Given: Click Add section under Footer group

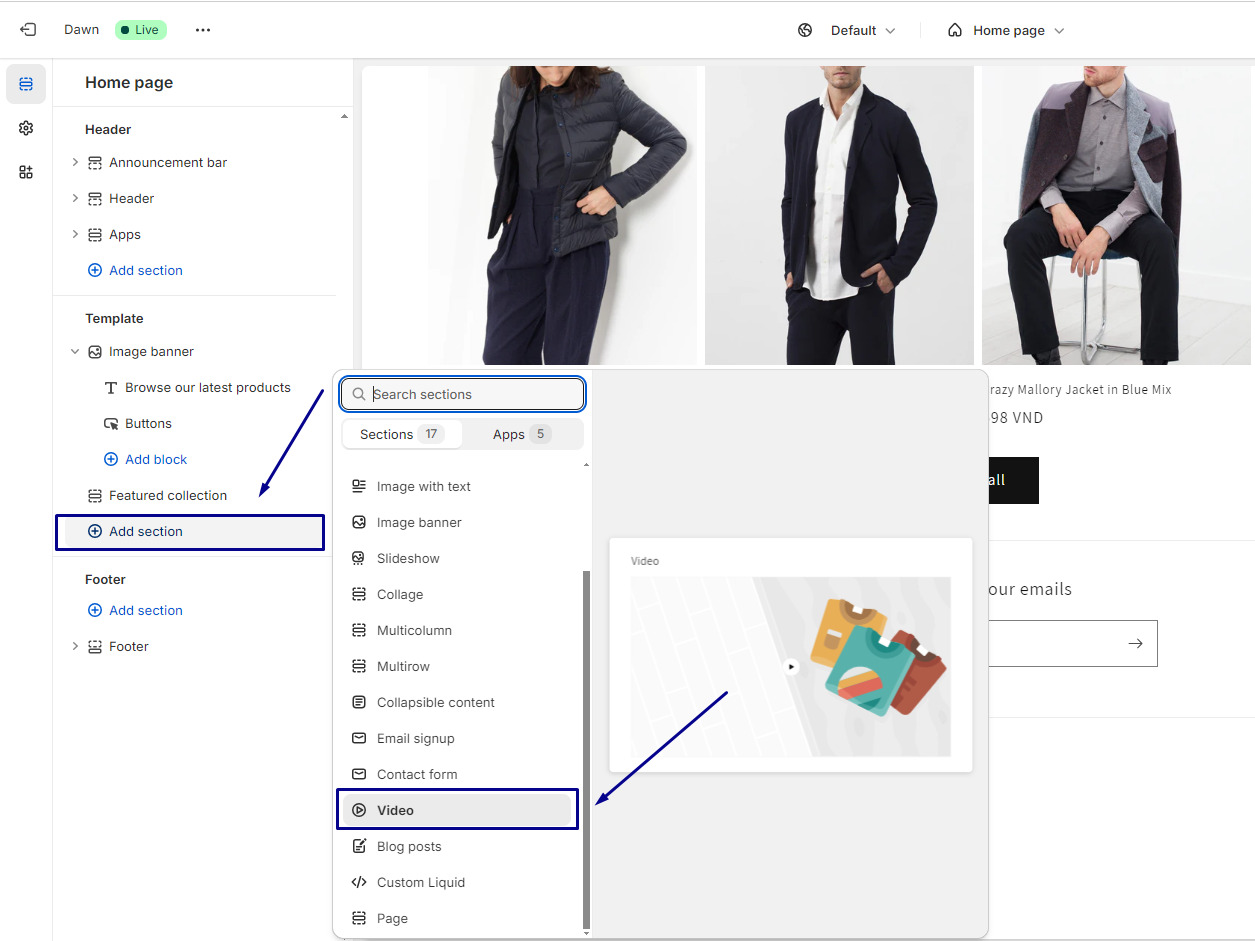Looking at the screenshot, I should pos(135,610).
